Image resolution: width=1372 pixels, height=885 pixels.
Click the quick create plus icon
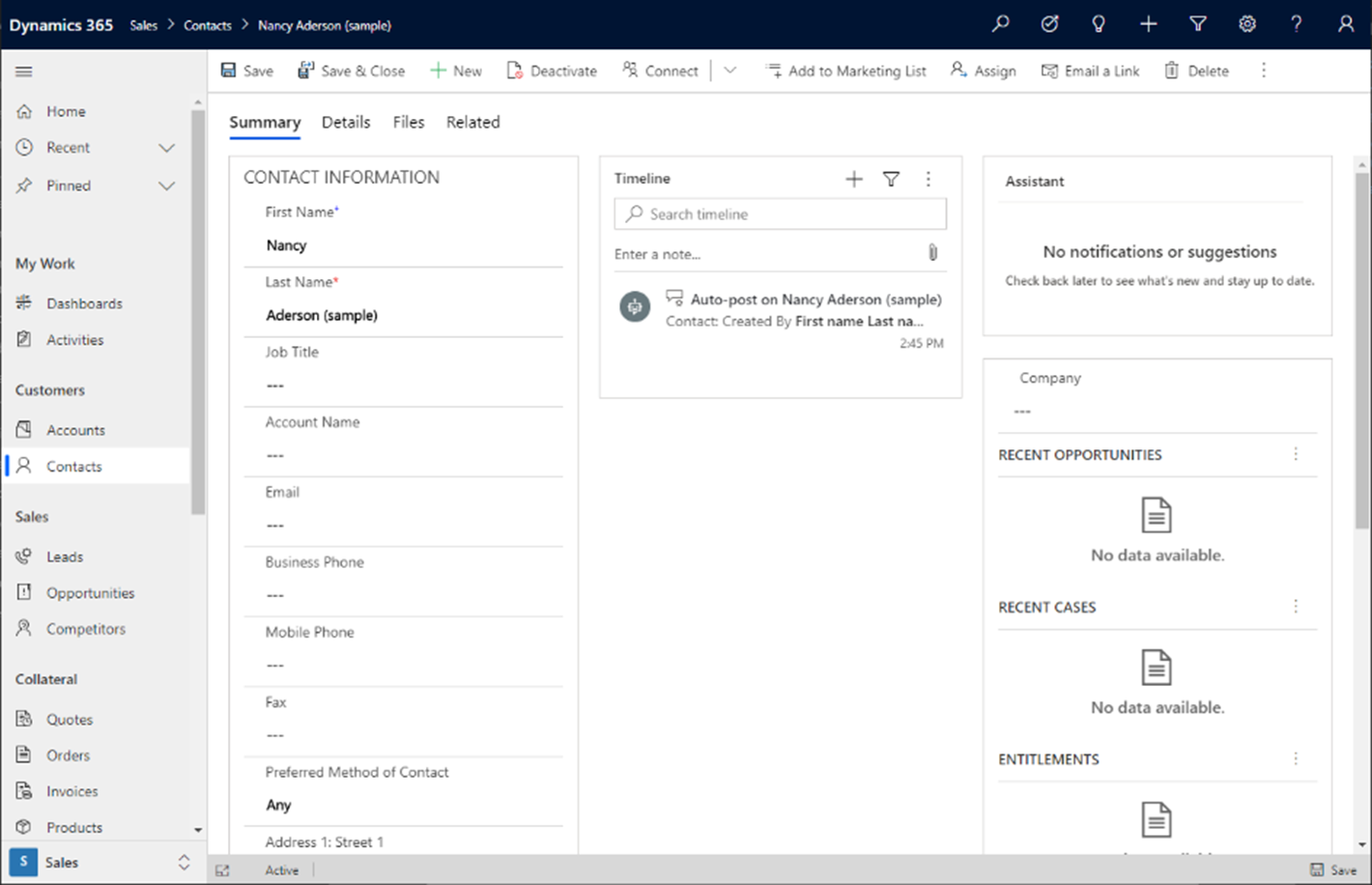click(x=1148, y=23)
